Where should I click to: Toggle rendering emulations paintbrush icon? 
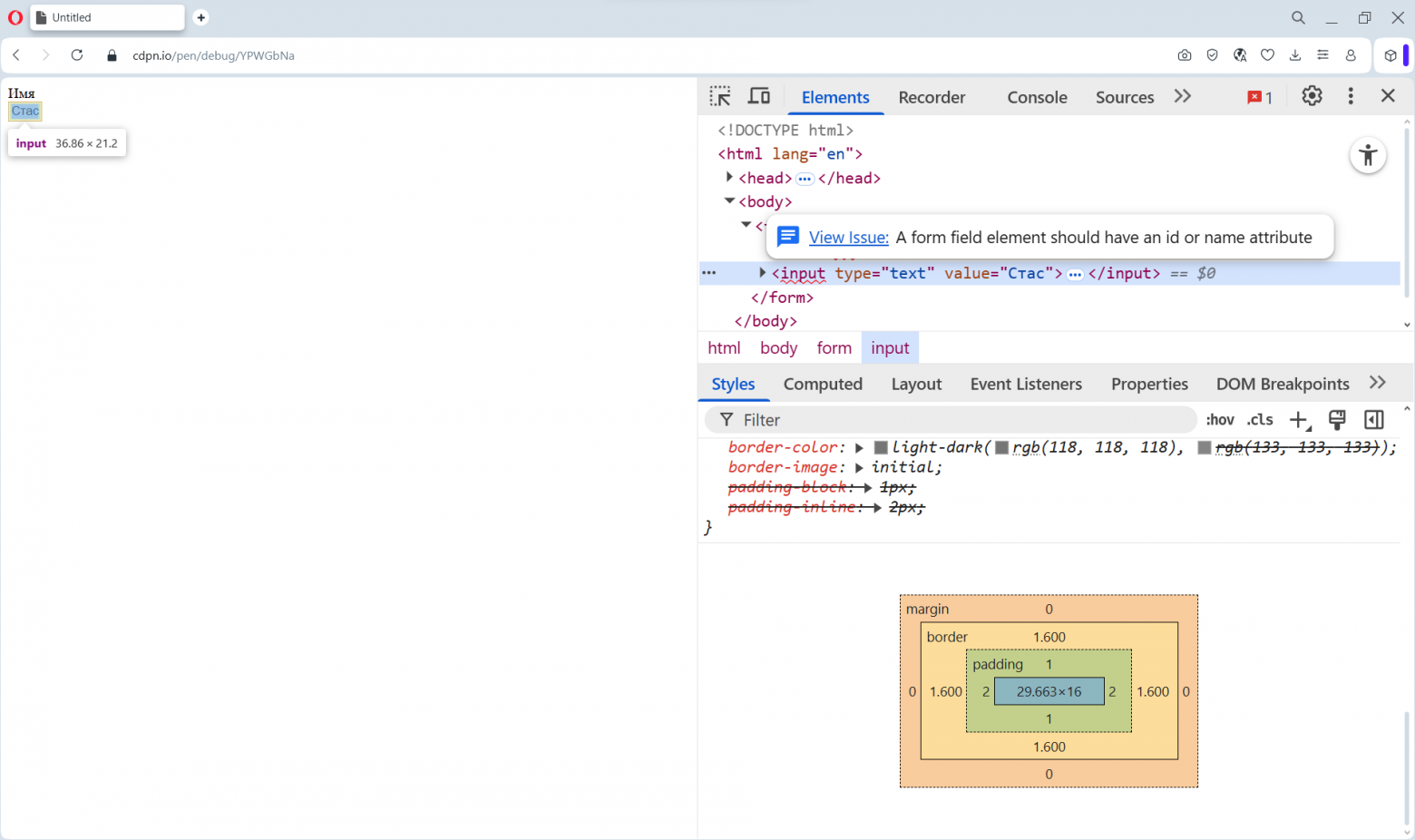[1337, 420]
